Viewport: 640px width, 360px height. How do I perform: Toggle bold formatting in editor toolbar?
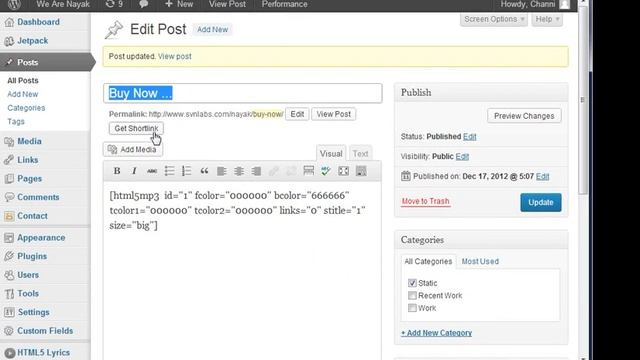pyautogui.click(x=117, y=171)
